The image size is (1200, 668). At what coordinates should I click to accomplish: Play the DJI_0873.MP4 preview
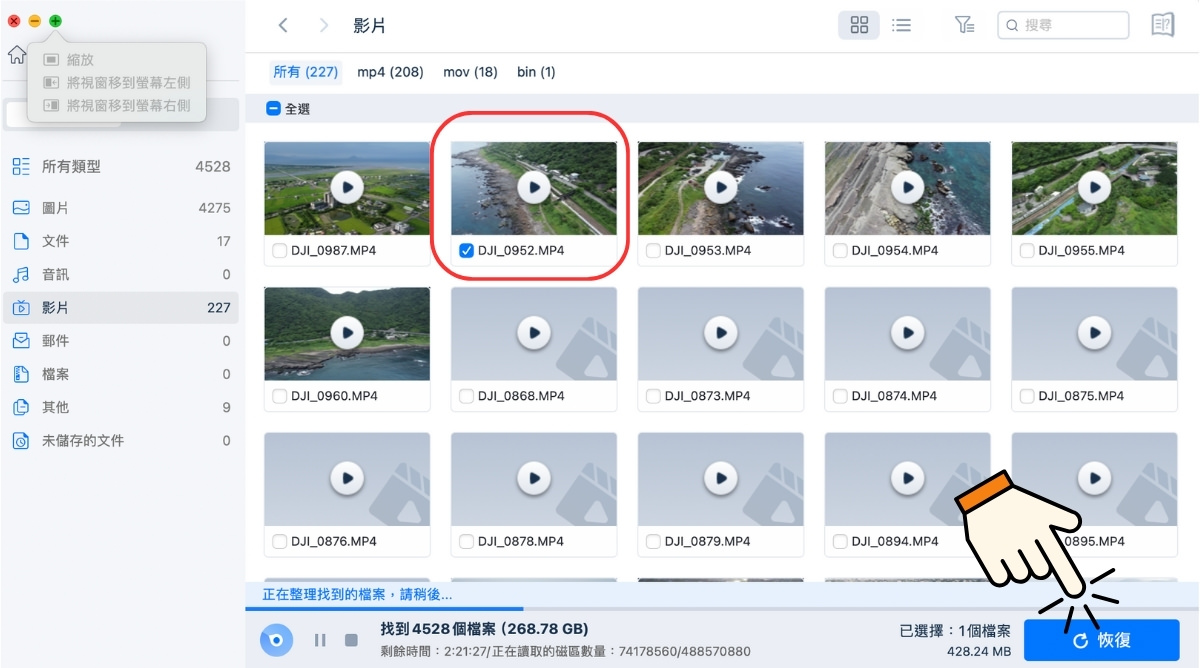720,333
